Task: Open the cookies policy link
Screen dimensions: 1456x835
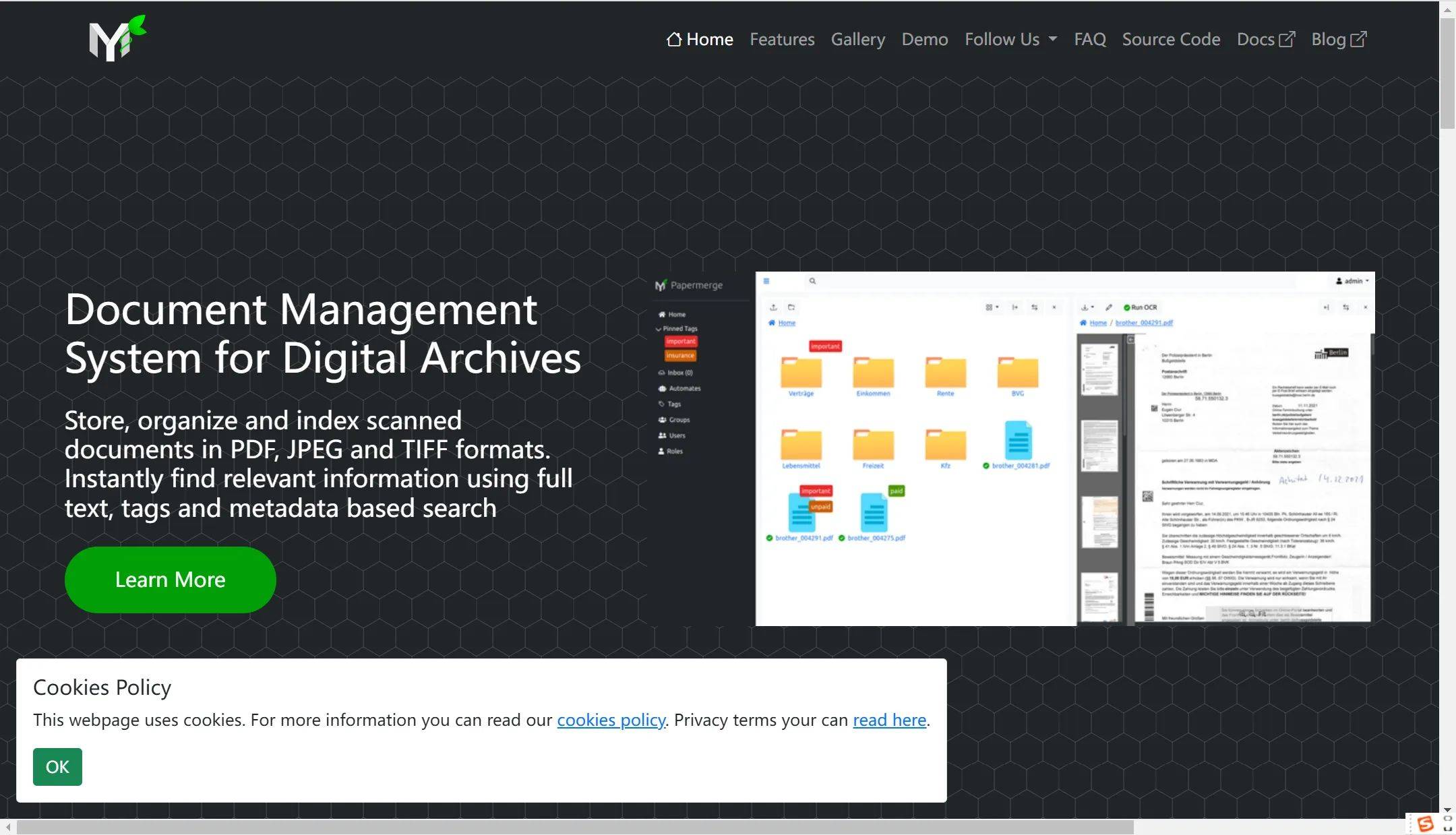Action: click(611, 720)
